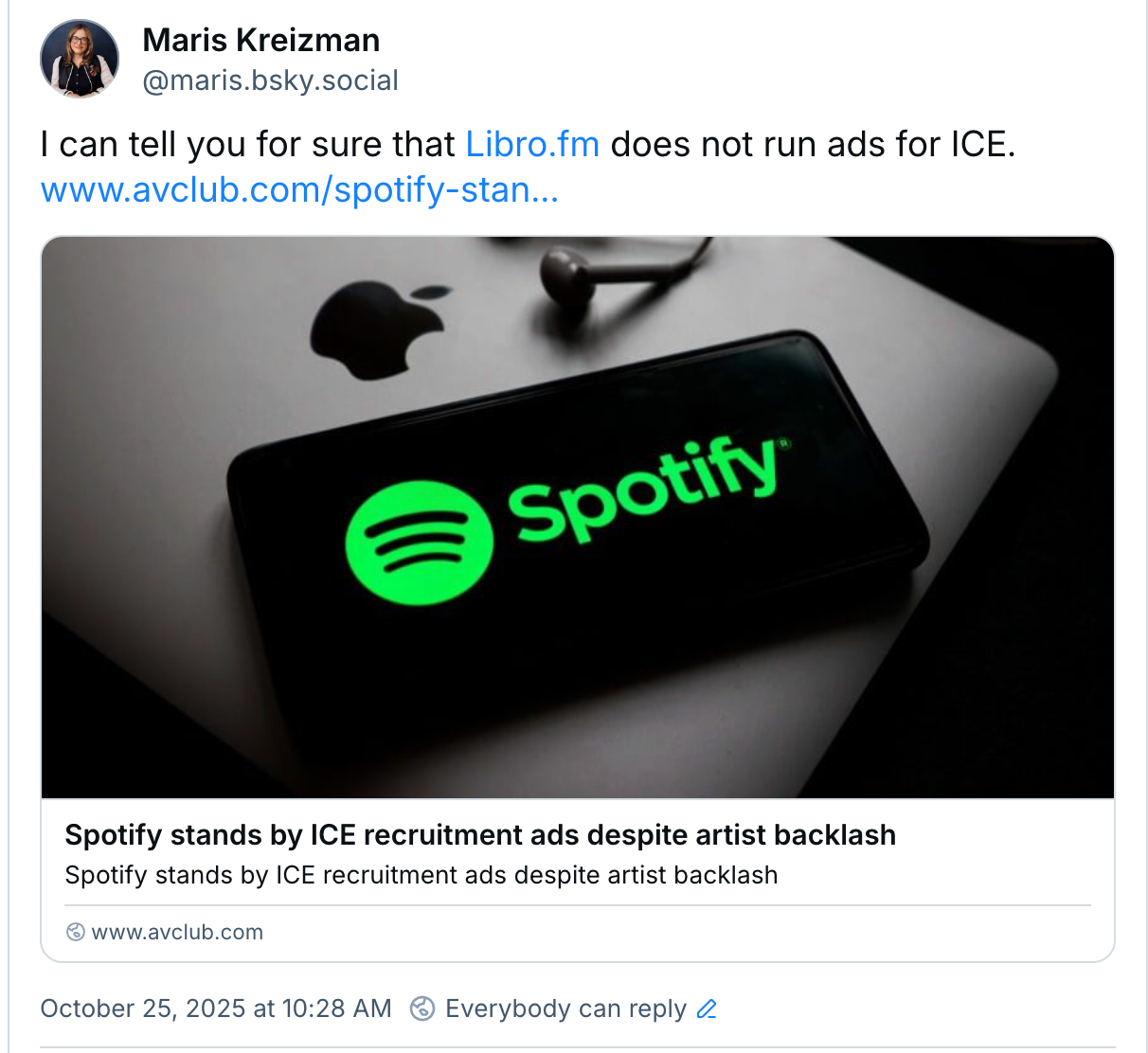Follow the Libro.fm link in the post
Screen dimensions: 1148x1053
pyautogui.click(x=532, y=145)
